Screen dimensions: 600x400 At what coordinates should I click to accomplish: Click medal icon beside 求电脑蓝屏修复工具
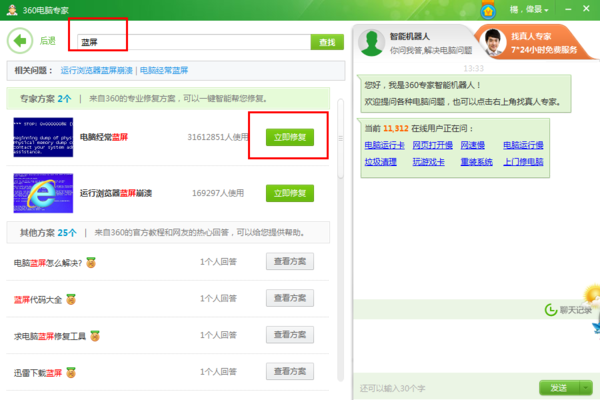coord(95,336)
